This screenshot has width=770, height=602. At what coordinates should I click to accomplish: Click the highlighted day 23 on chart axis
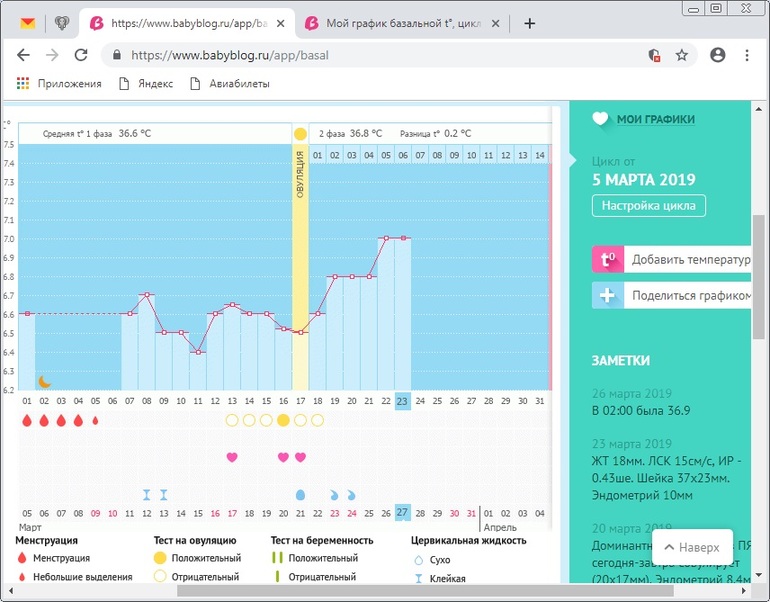coord(402,401)
